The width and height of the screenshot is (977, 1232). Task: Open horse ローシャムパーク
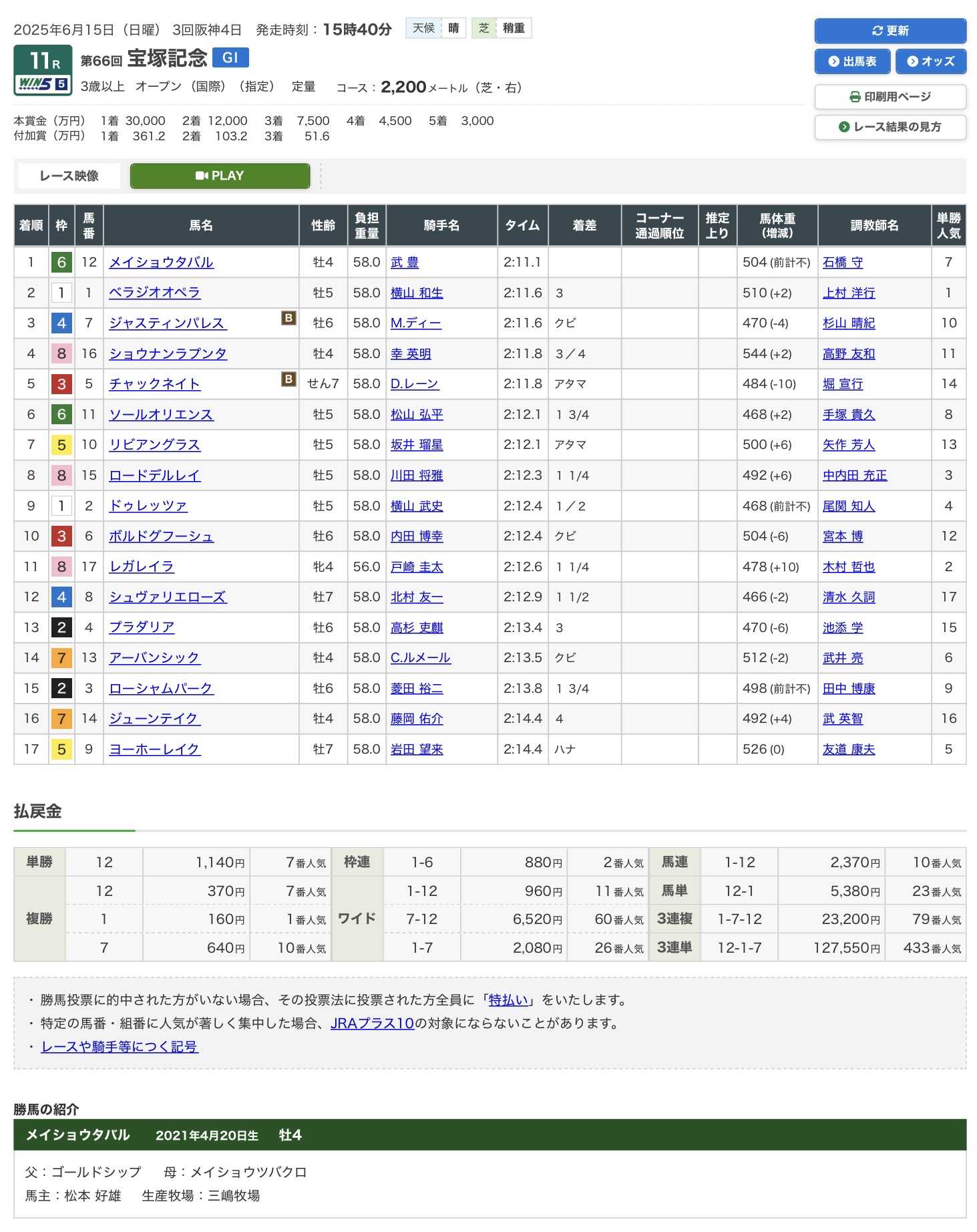tap(161, 688)
